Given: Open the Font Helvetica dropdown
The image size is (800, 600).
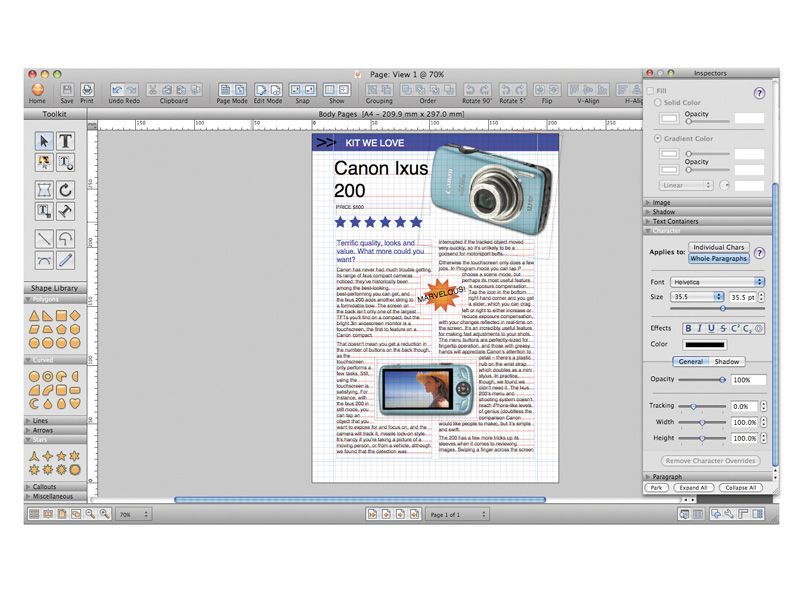Looking at the screenshot, I should pos(717,282).
